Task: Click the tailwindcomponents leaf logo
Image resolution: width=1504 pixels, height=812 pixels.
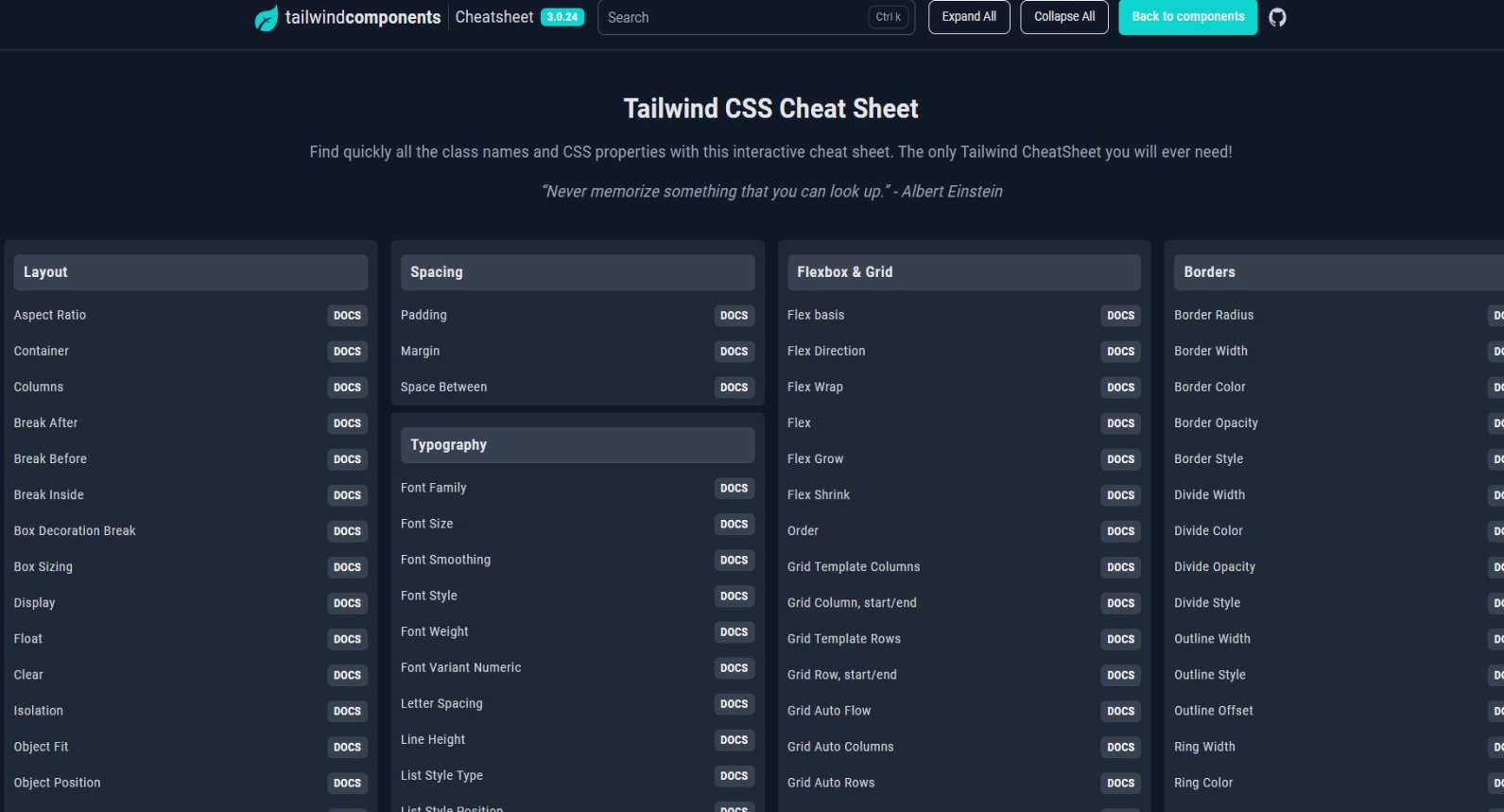Action: pos(267,18)
